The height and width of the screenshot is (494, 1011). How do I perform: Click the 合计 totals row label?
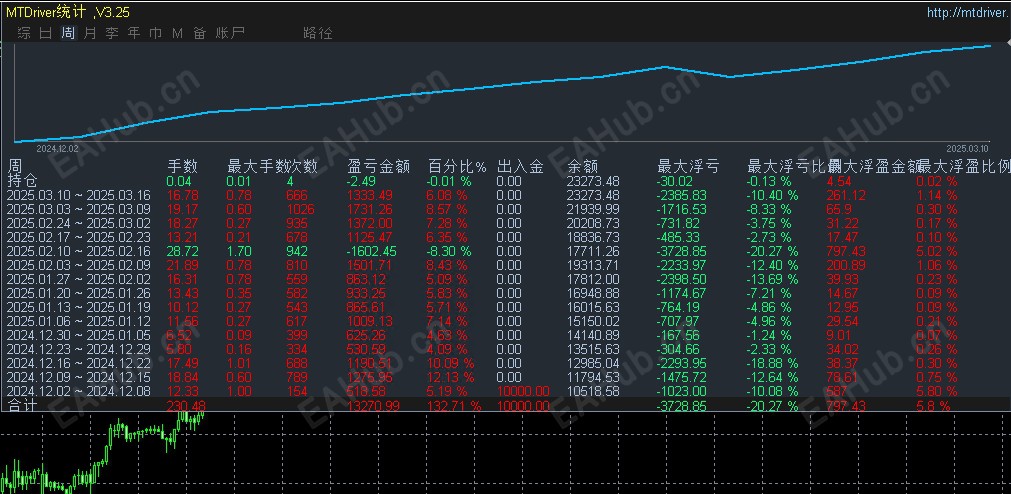[21, 406]
